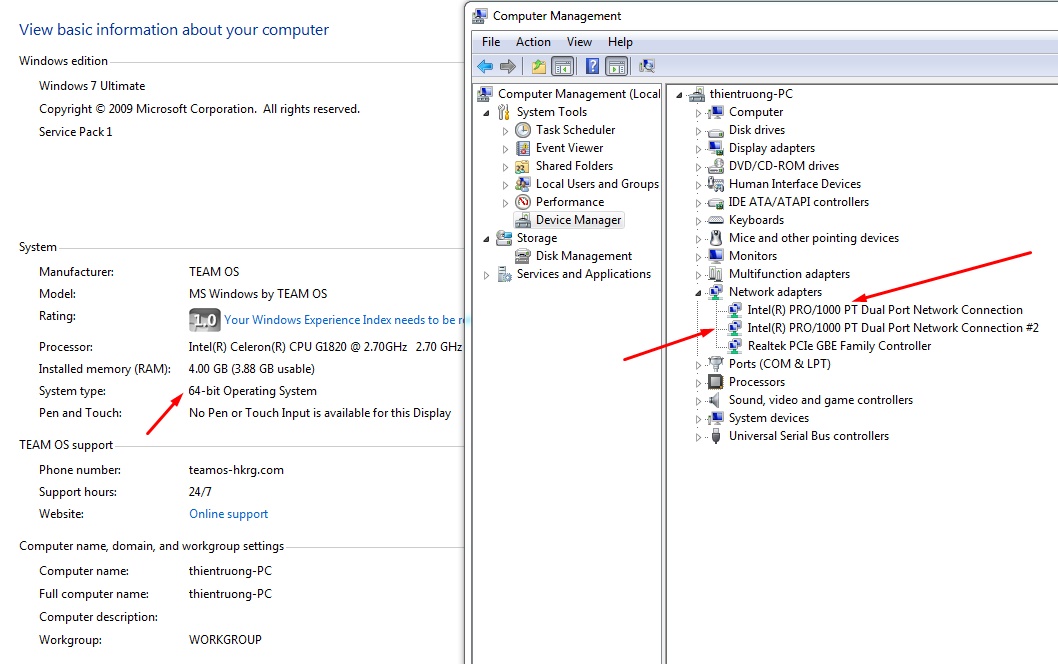
Task: Click the Keyboards category icon
Action: click(716, 220)
